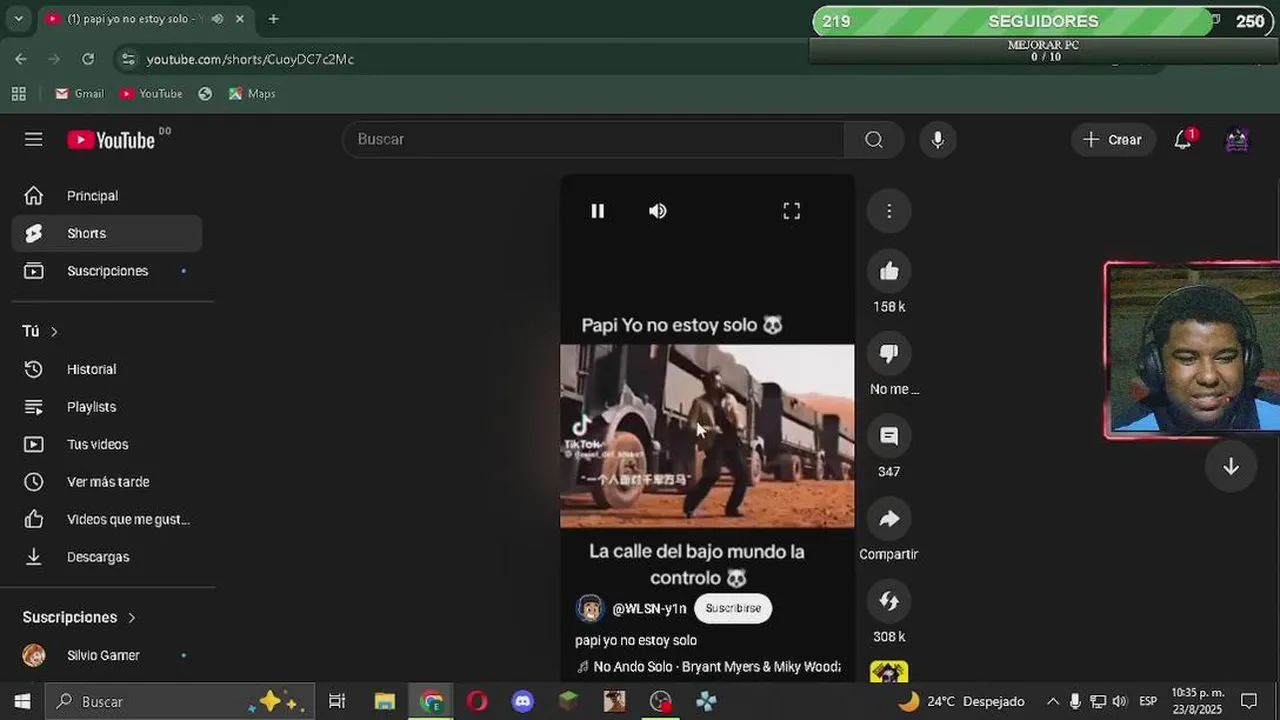View site information icon in address bar
The width and height of the screenshot is (1280, 720).
point(127,59)
